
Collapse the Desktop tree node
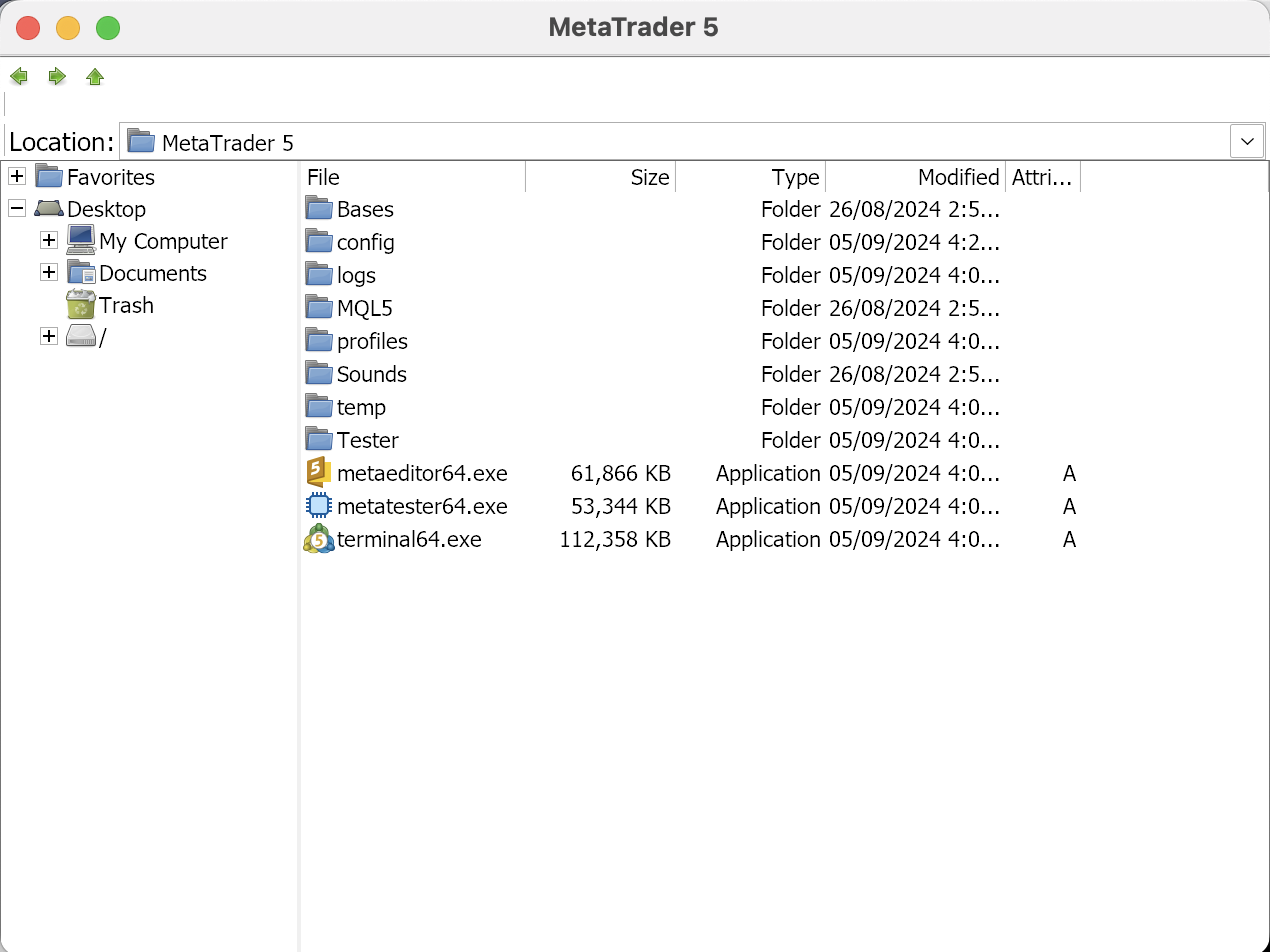point(17,209)
